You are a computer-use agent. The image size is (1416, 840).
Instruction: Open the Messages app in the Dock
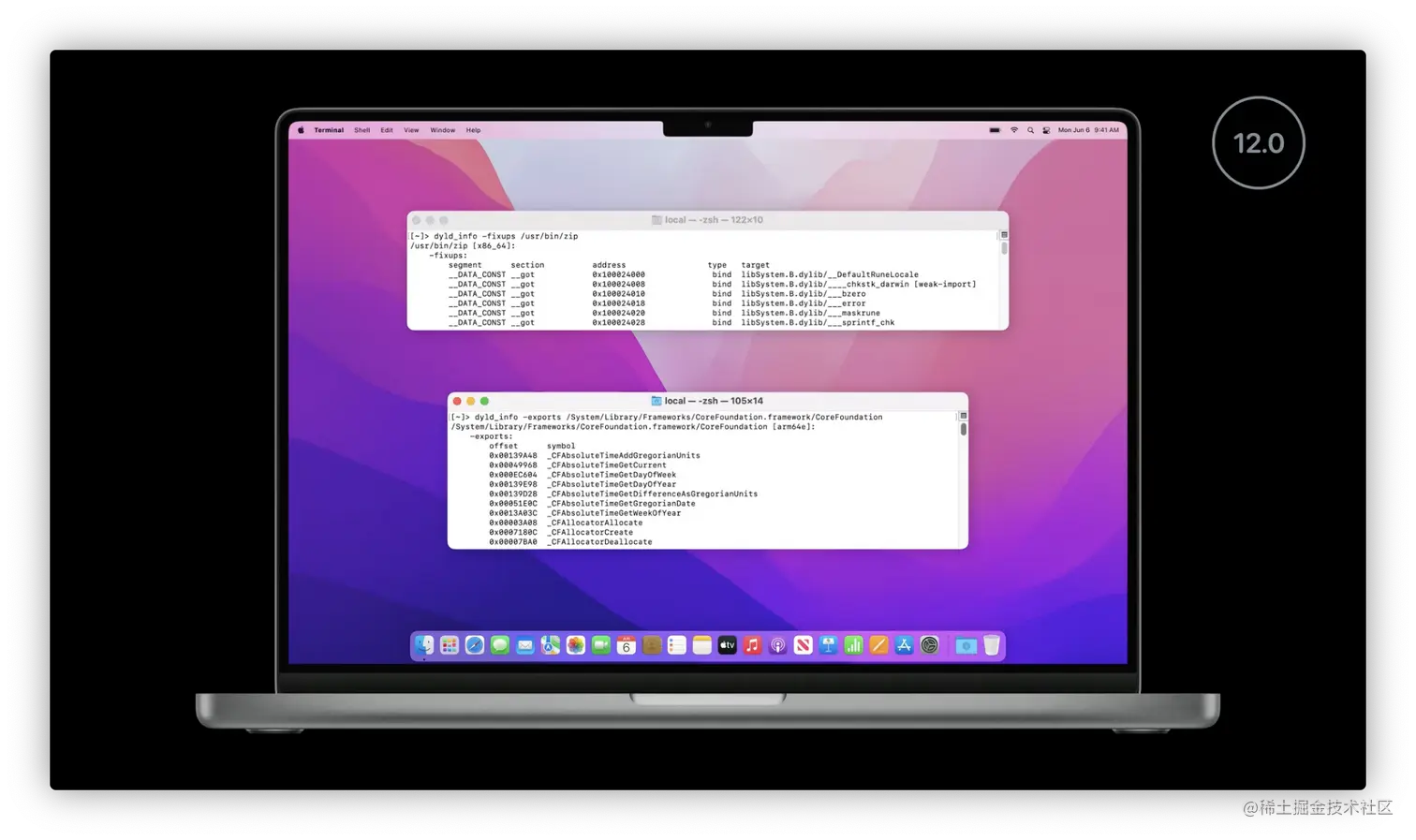(x=500, y=645)
